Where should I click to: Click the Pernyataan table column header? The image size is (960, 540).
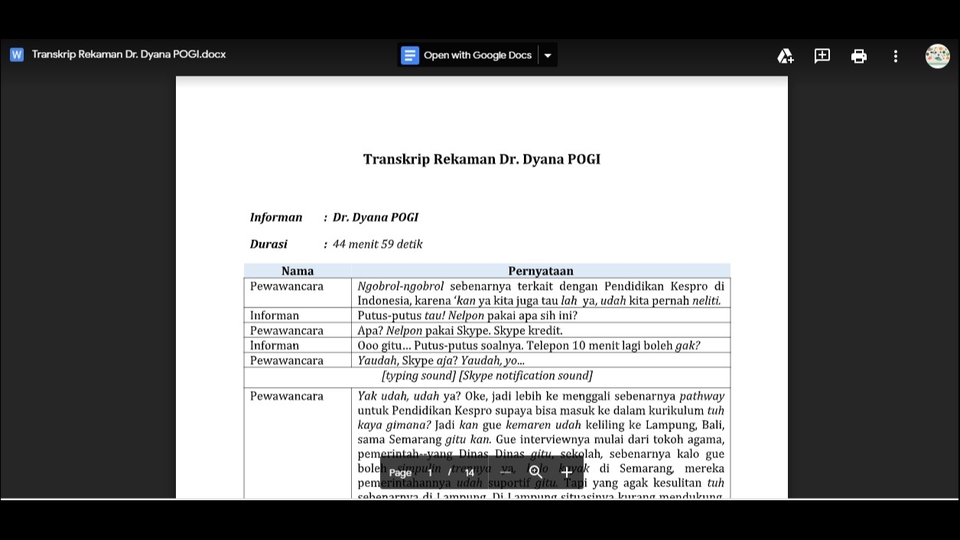coord(540,271)
